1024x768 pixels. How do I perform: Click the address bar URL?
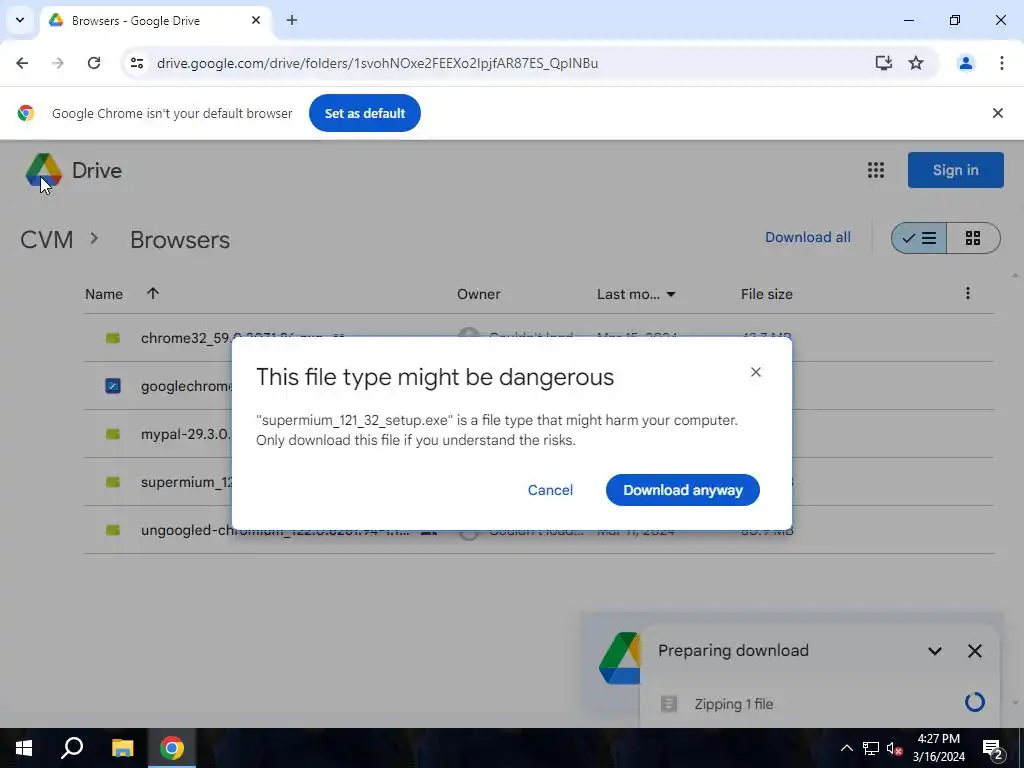tap(377, 63)
